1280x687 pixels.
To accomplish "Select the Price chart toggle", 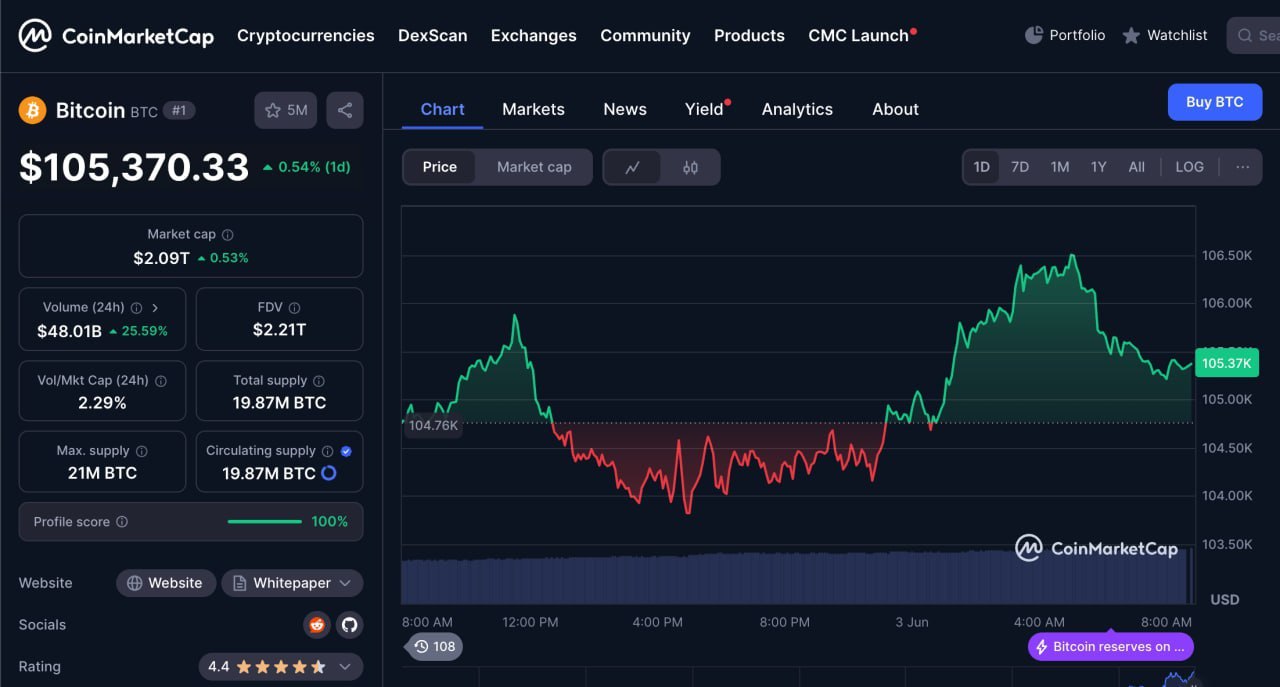I will click(440, 167).
